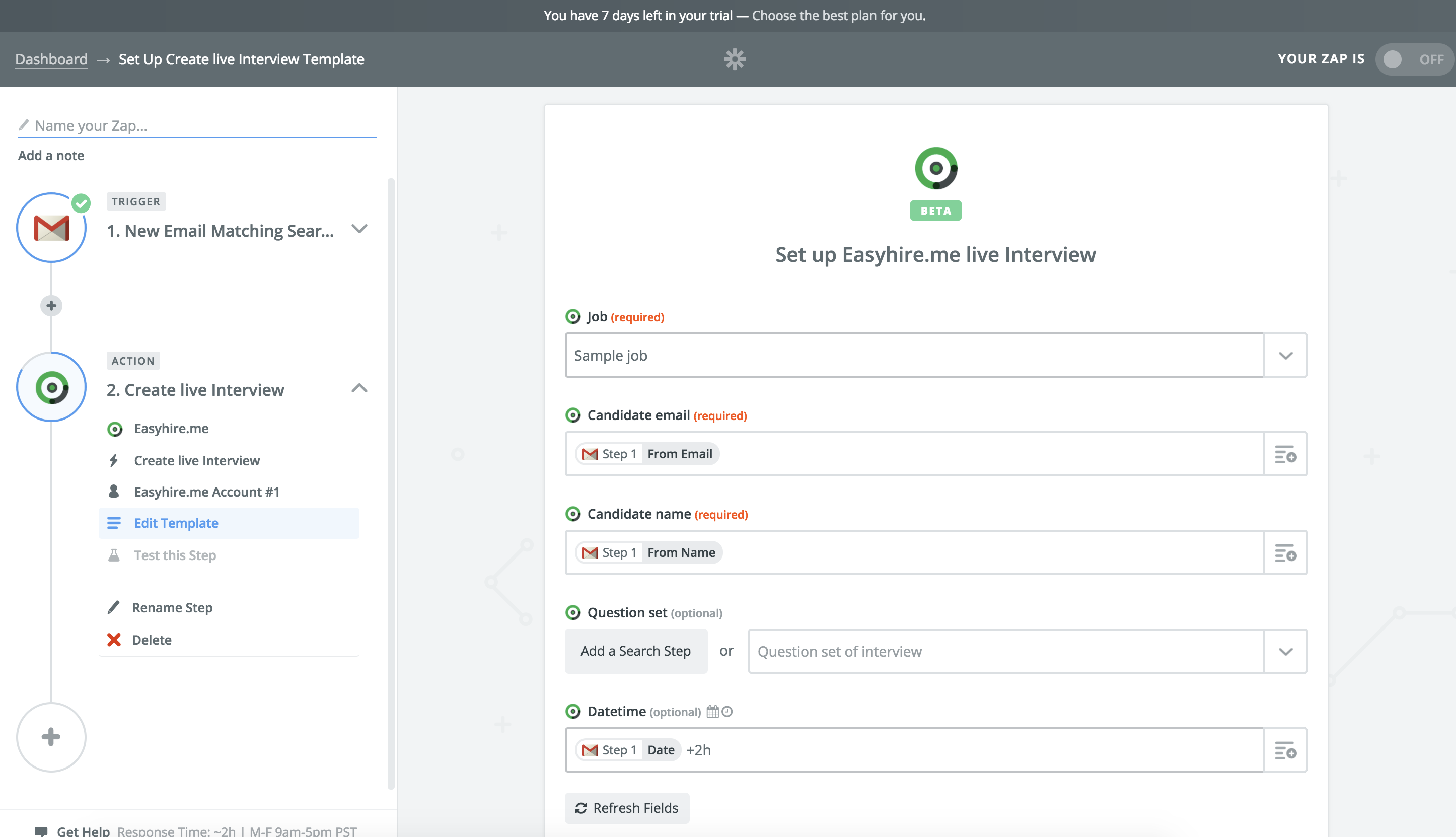Image resolution: width=1456 pixels, height=837 pixels.
Task: Select Edit Template in action steps
Action: (x=176, y=523)
